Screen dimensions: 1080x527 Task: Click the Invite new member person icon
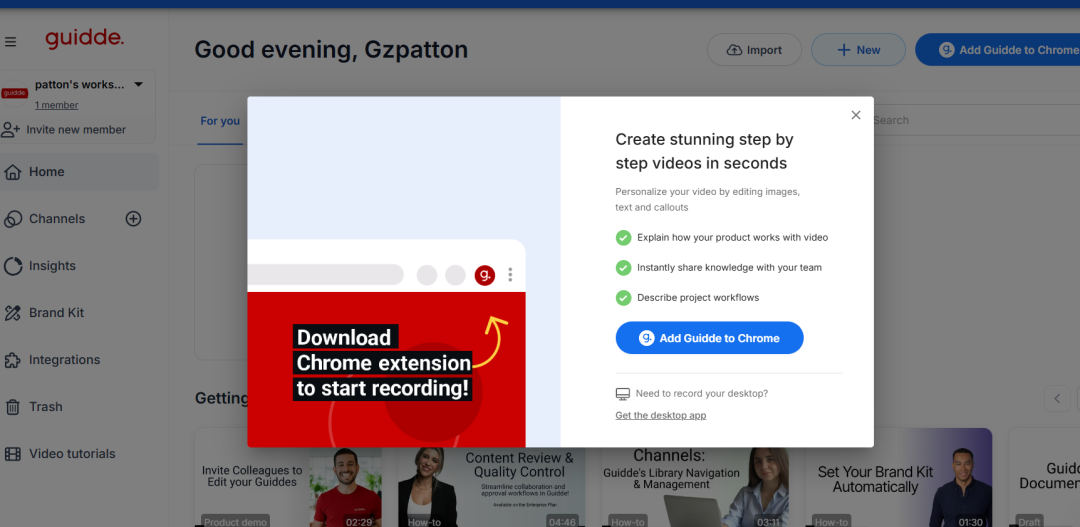[x=10, y=130]
